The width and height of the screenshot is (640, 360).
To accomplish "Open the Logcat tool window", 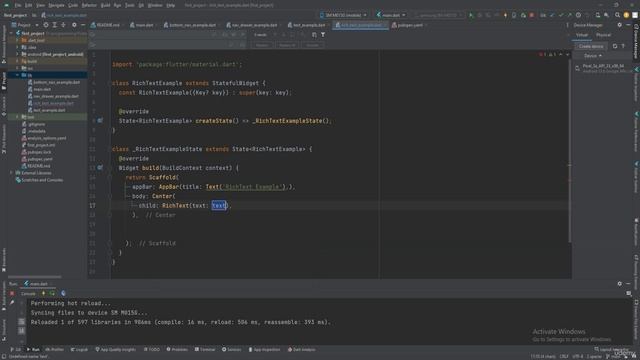I will [79, 349].
